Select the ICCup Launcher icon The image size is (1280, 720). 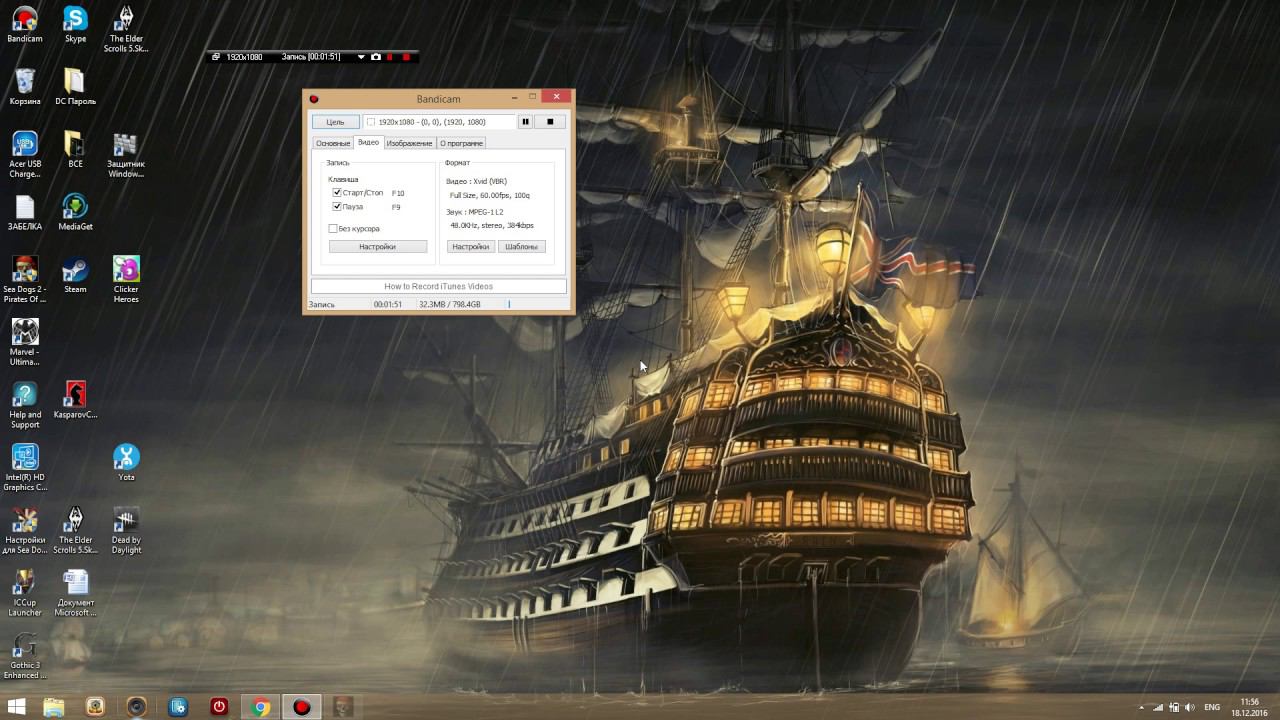coord(25,594)
